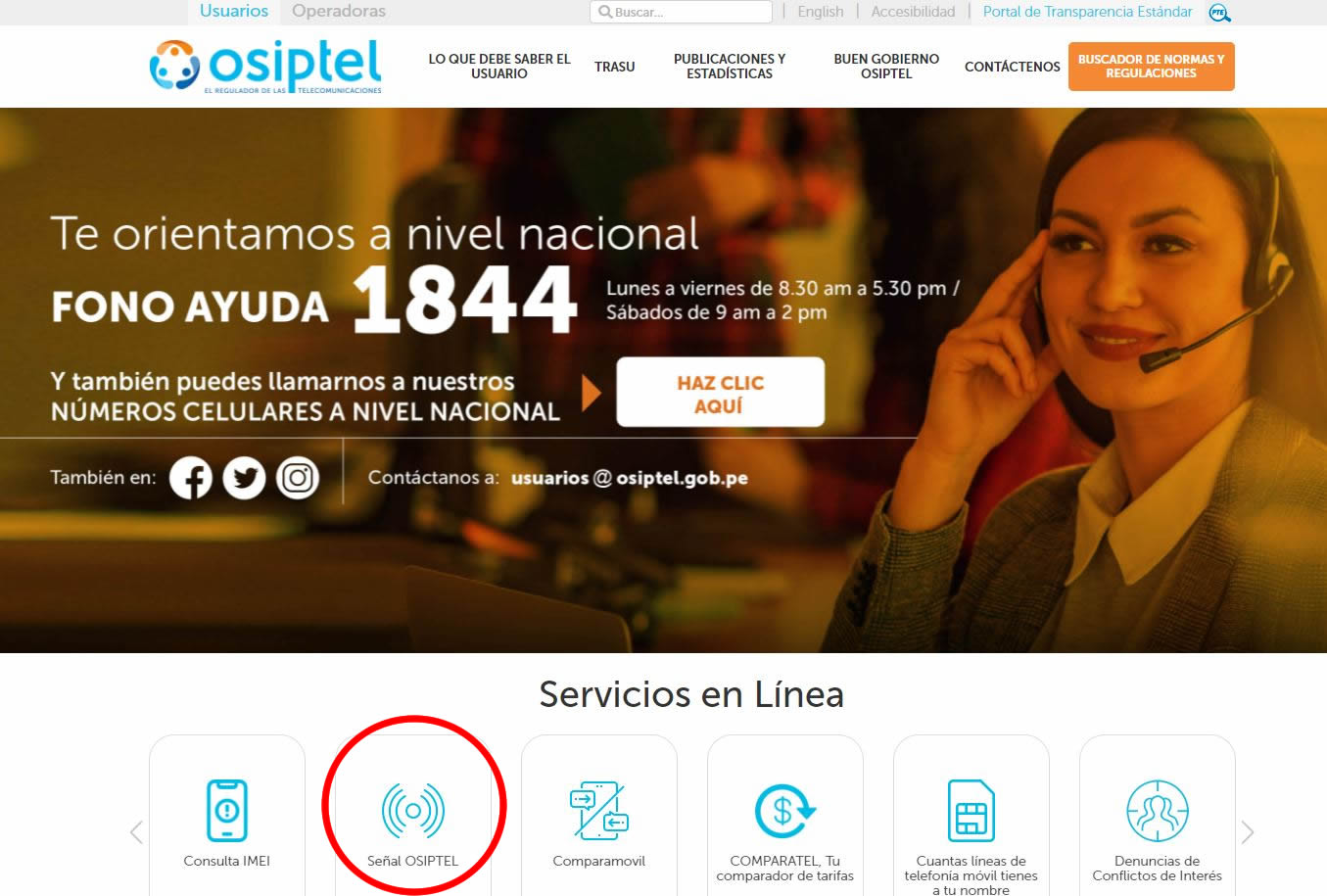Viewport: 1327px width, 896px height.
Task: Show next services with the right arrow
Action: 1247,832
